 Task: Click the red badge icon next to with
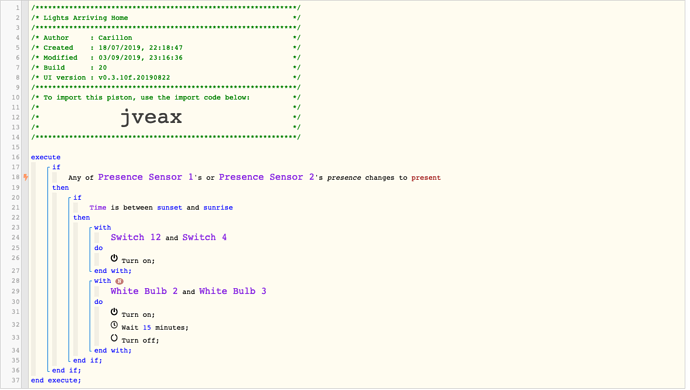point(119,281)
